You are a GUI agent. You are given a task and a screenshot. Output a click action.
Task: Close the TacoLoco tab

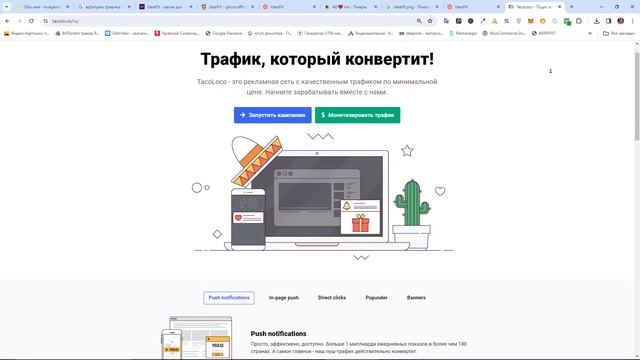[x=560, y=7]
